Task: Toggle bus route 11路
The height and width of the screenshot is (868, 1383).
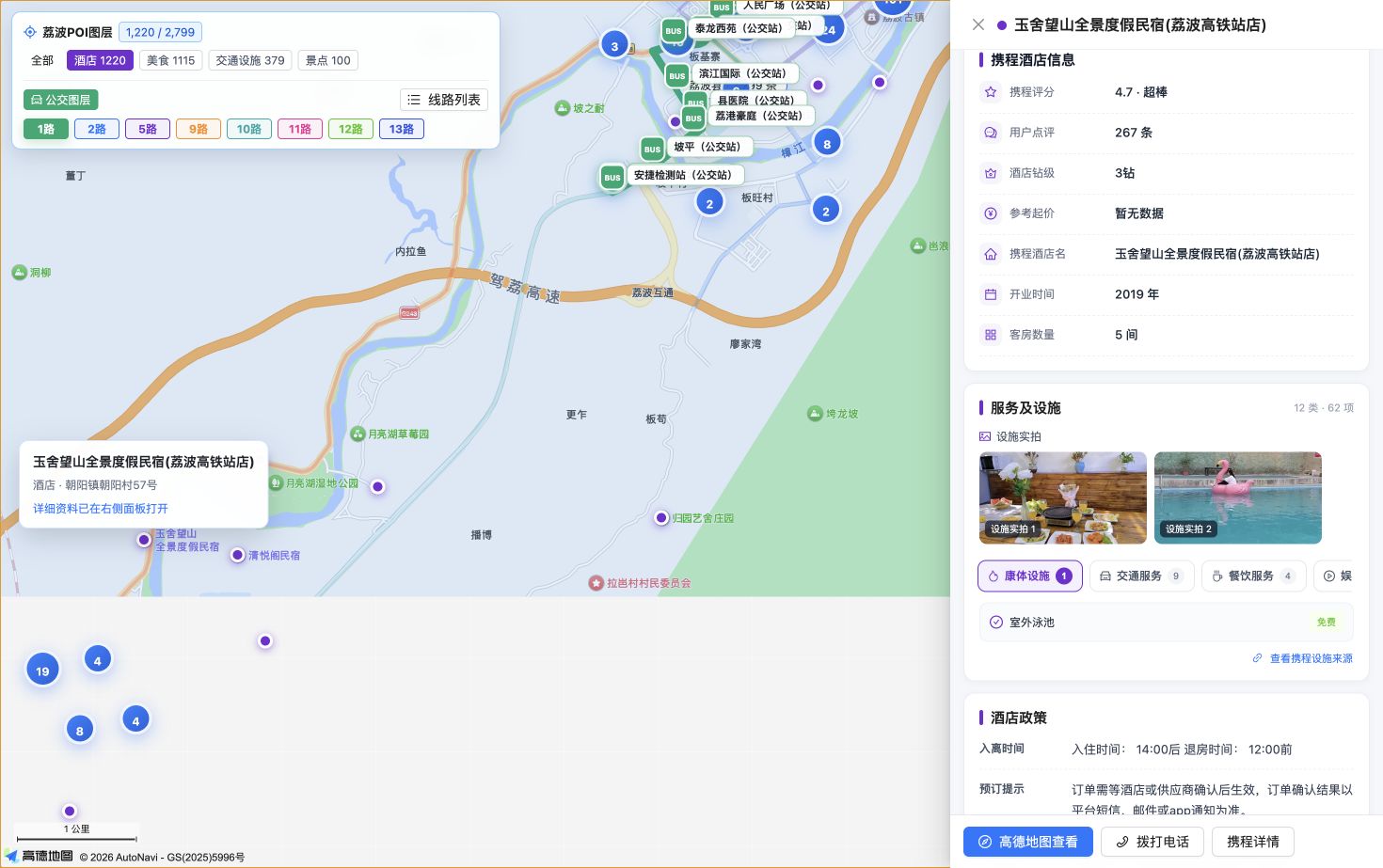Action: [x=300, y=129]
